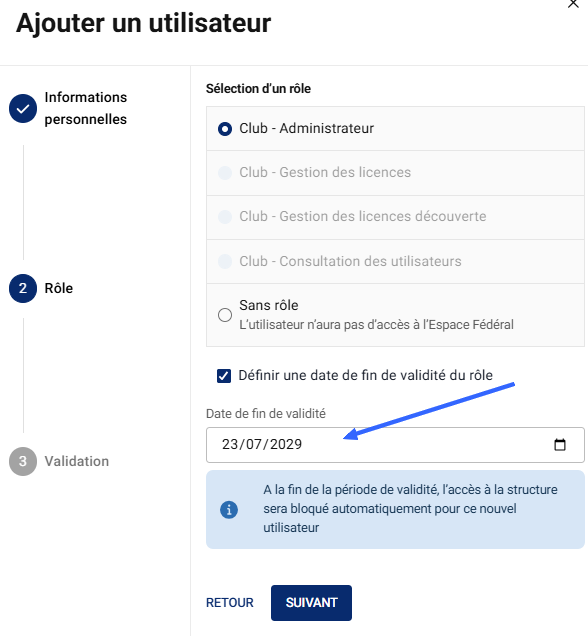Open the Rôle step label
588x640 pixels.
tap(59, 288)
